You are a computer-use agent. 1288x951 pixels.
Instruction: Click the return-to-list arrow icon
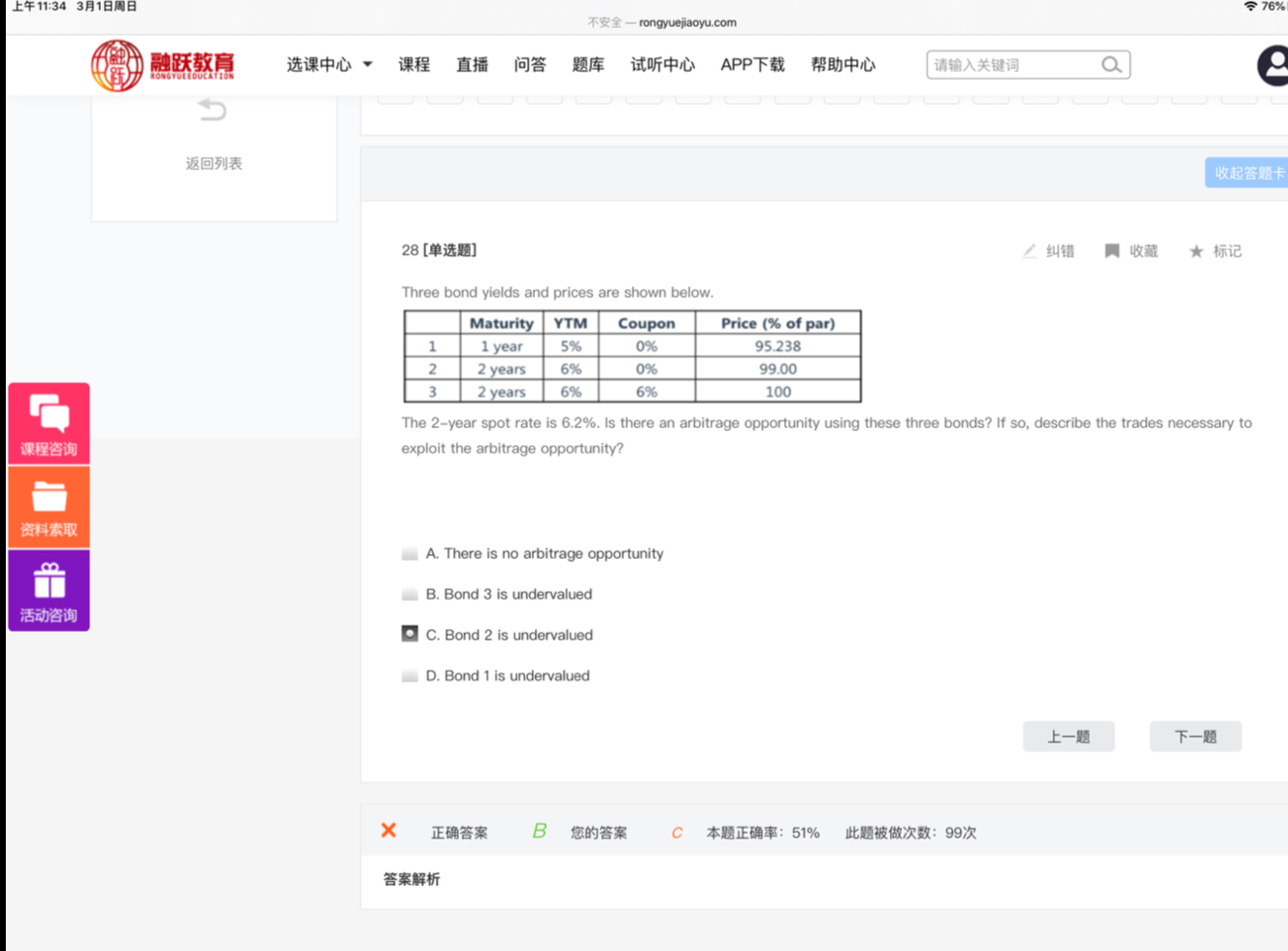tap(213, 111)
